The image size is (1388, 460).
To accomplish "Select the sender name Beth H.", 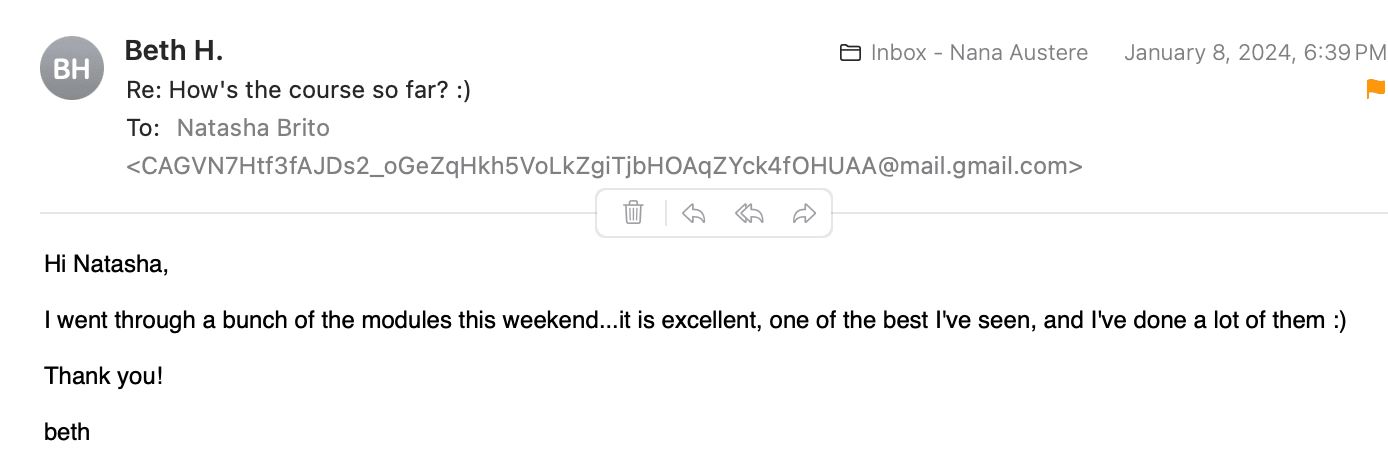I will [174, 50].
